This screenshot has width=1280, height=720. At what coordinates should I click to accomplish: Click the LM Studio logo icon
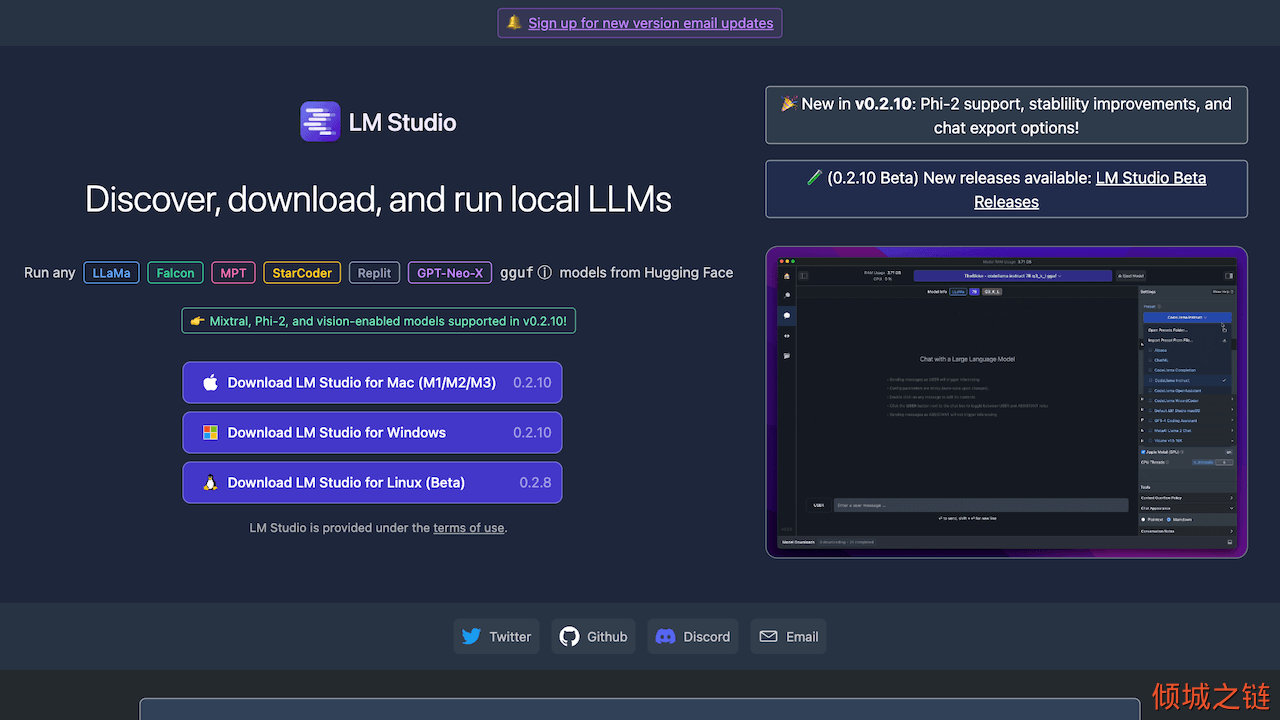[320, 122]
